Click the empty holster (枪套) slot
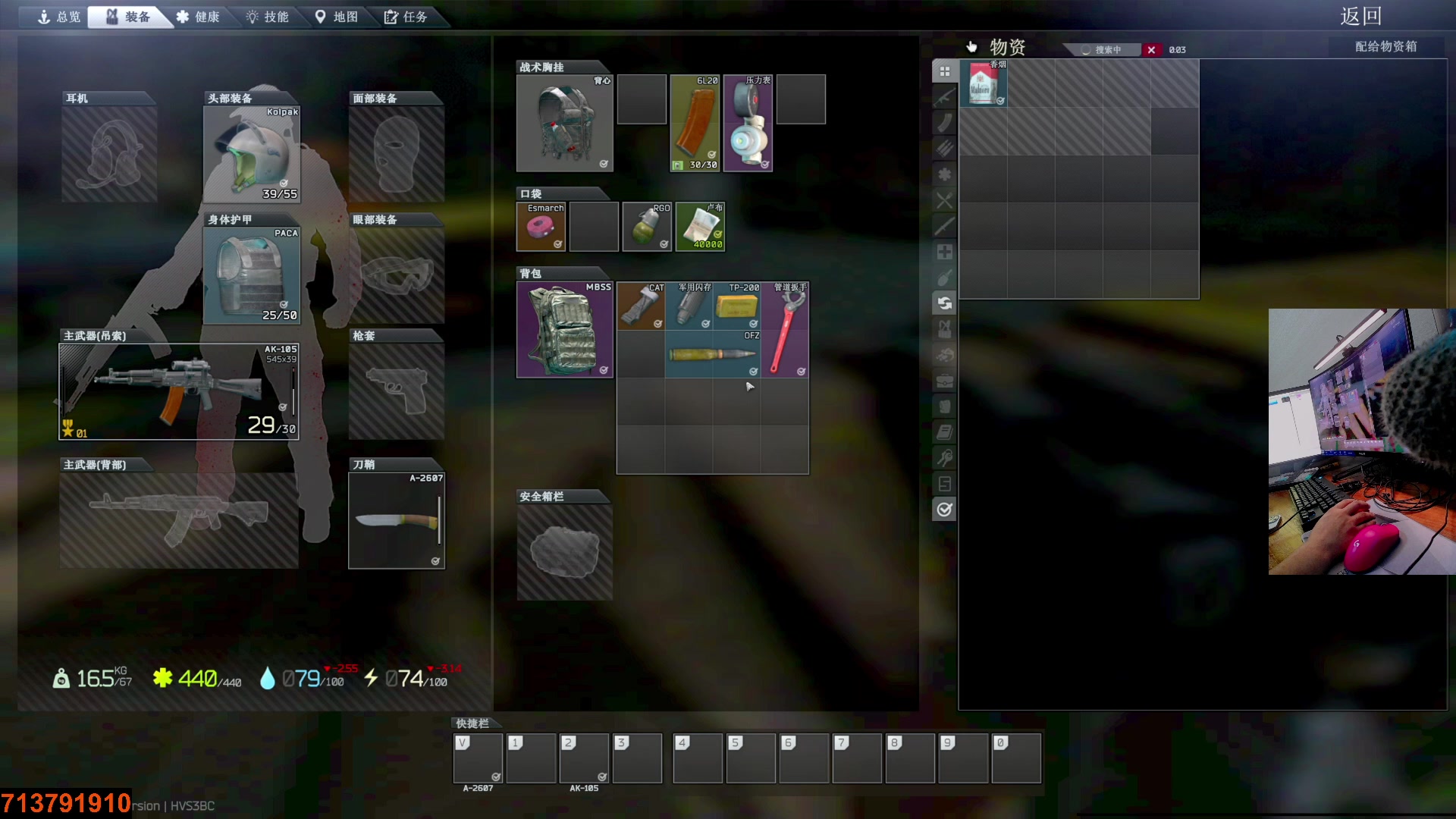 pyautogui.click(x=396, y=391)
